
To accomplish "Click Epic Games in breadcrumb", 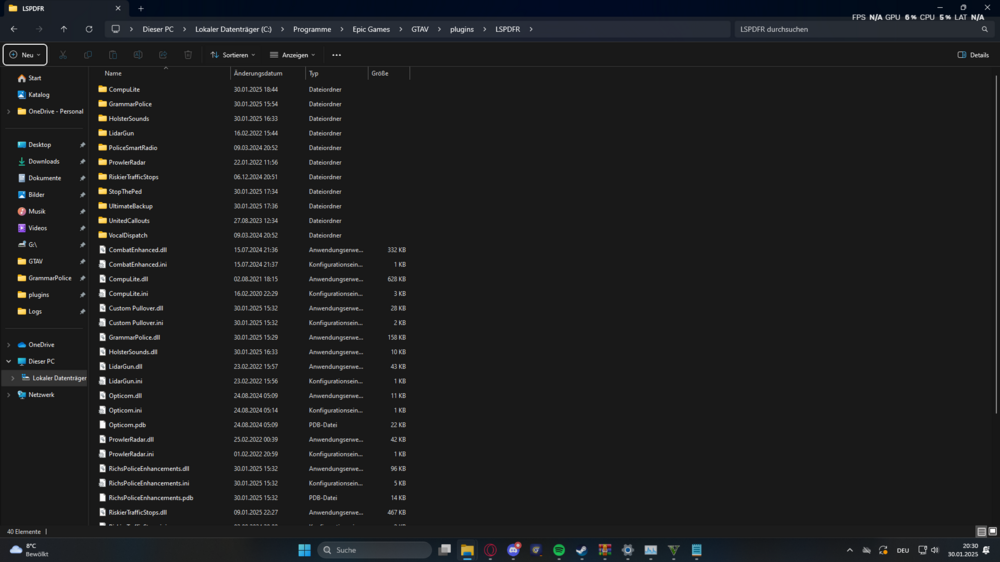I will coord(371,29).
